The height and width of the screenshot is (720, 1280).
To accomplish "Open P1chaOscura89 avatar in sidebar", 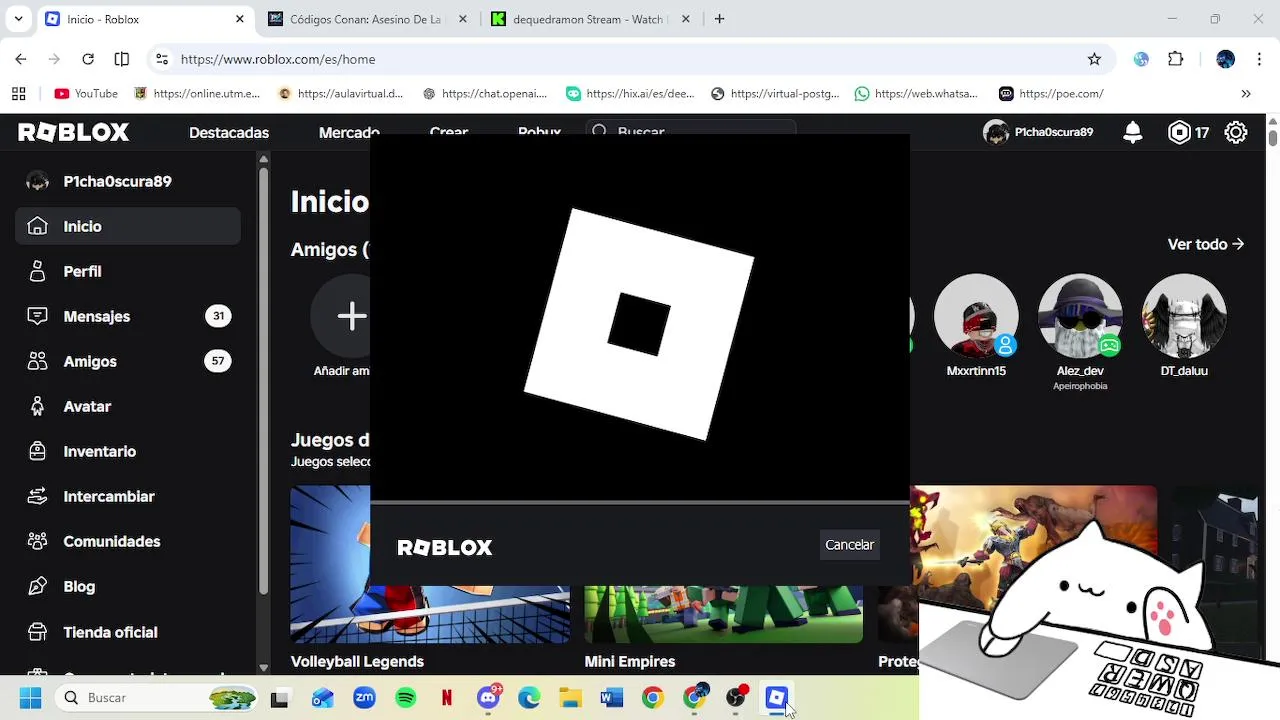I will coord(37,182).
